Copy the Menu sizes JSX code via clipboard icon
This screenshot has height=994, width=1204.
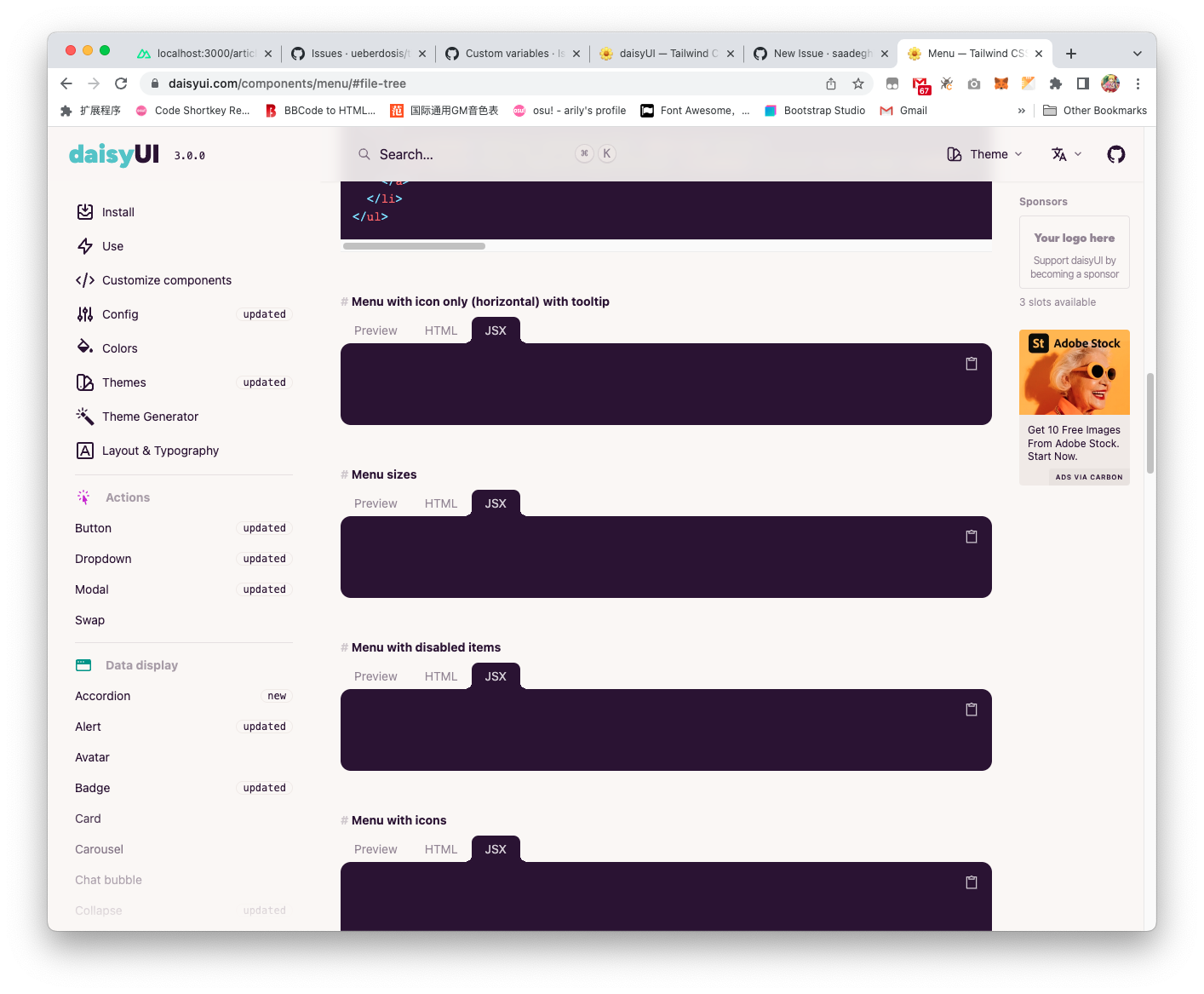pos(972,536)
